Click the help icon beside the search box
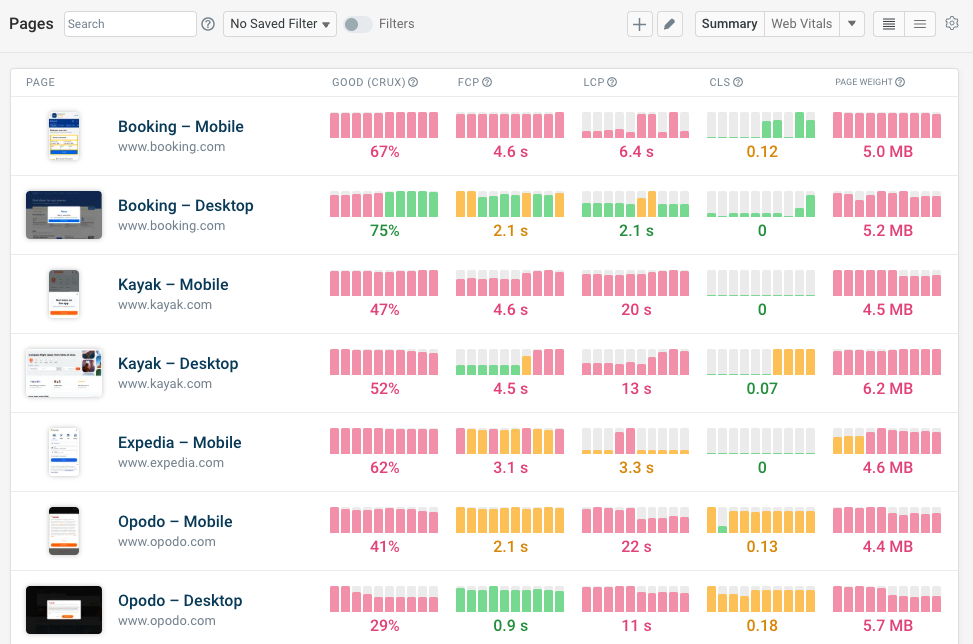973x644 pixels. click(207, 23)
